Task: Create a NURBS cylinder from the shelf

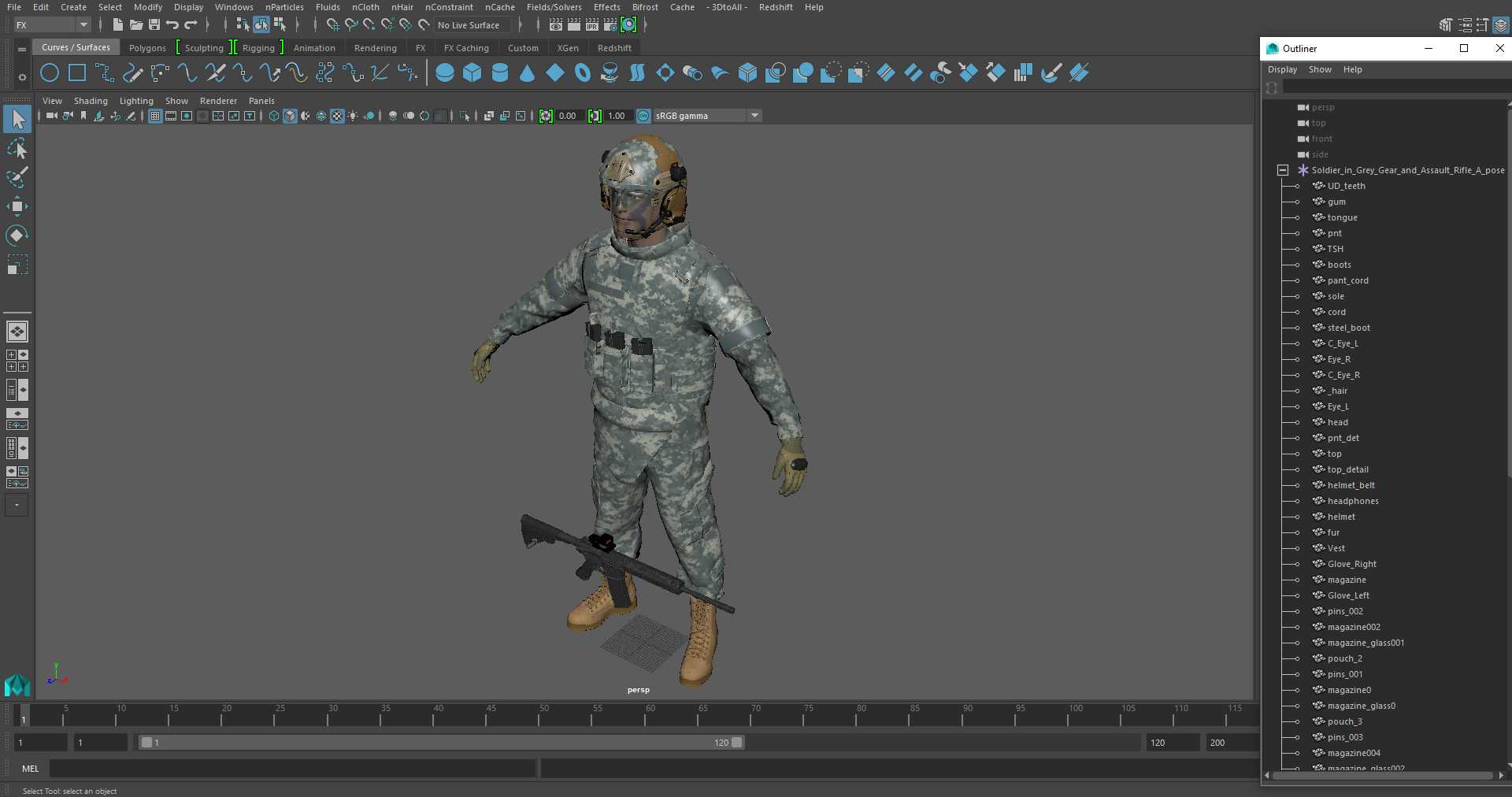Action: point(500,73)
